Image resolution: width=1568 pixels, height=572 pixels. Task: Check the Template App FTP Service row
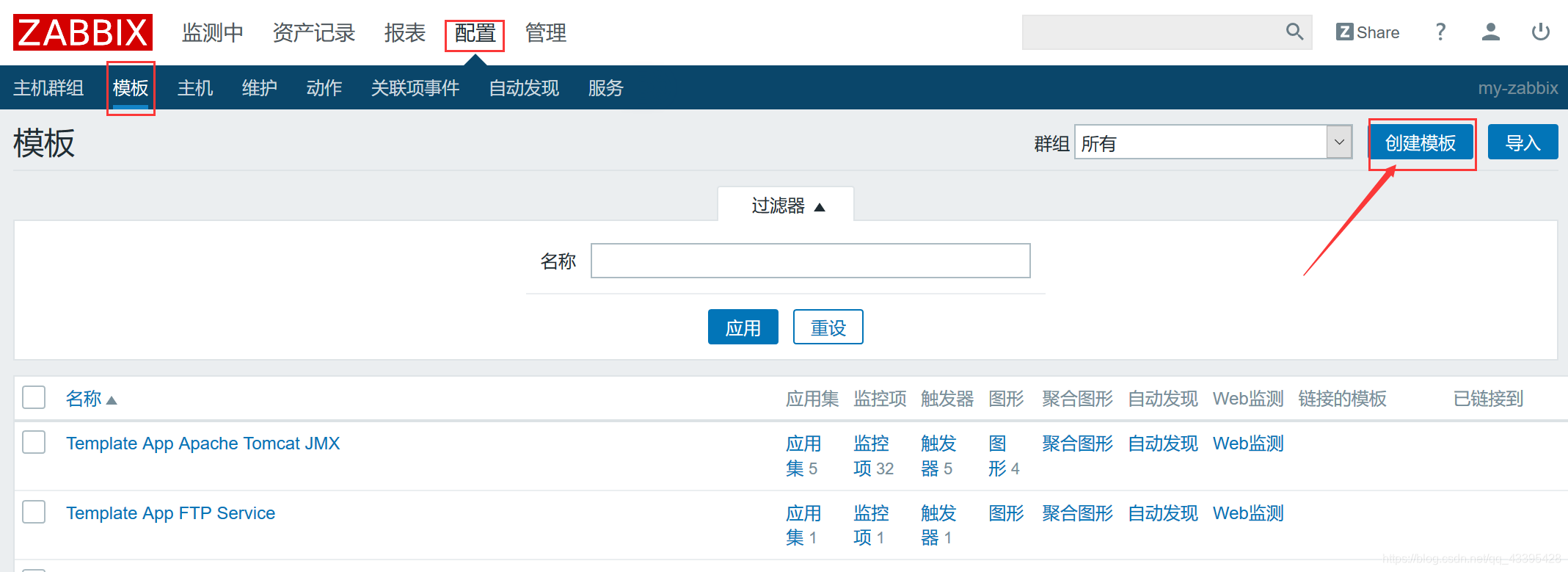pos(34,512)
